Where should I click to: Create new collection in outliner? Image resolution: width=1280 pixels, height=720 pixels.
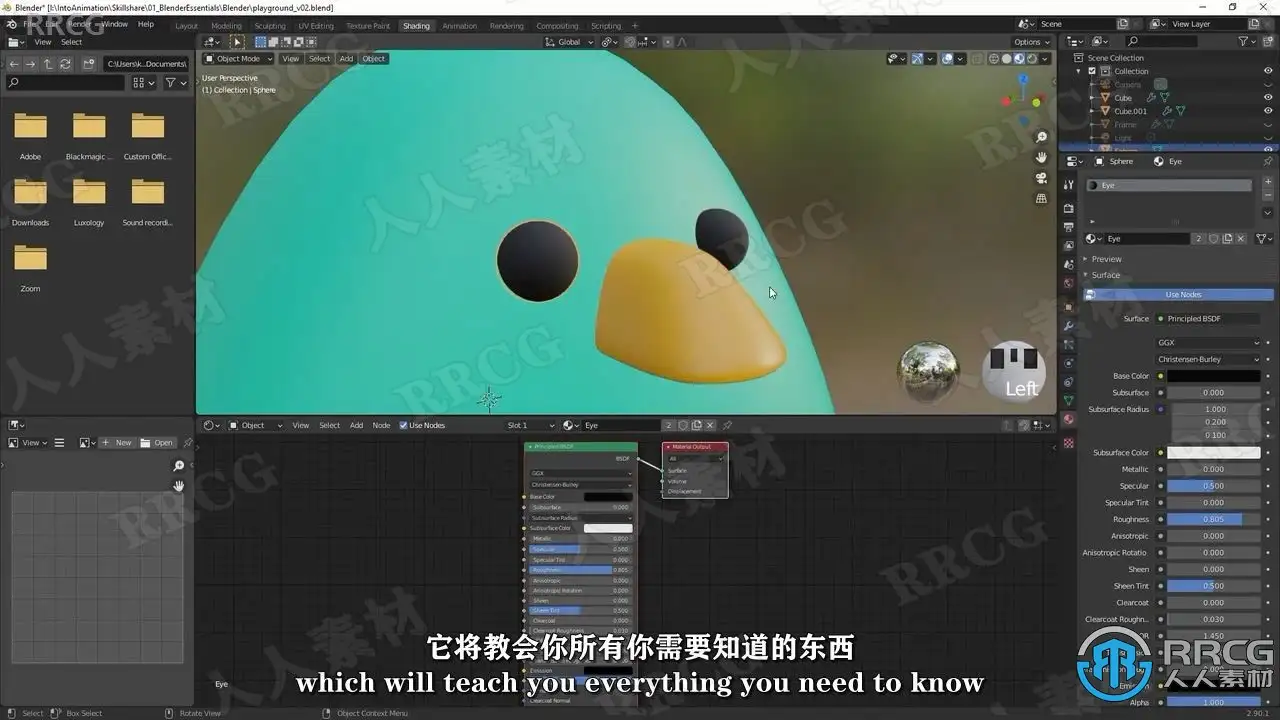(x=1268, y=41)
